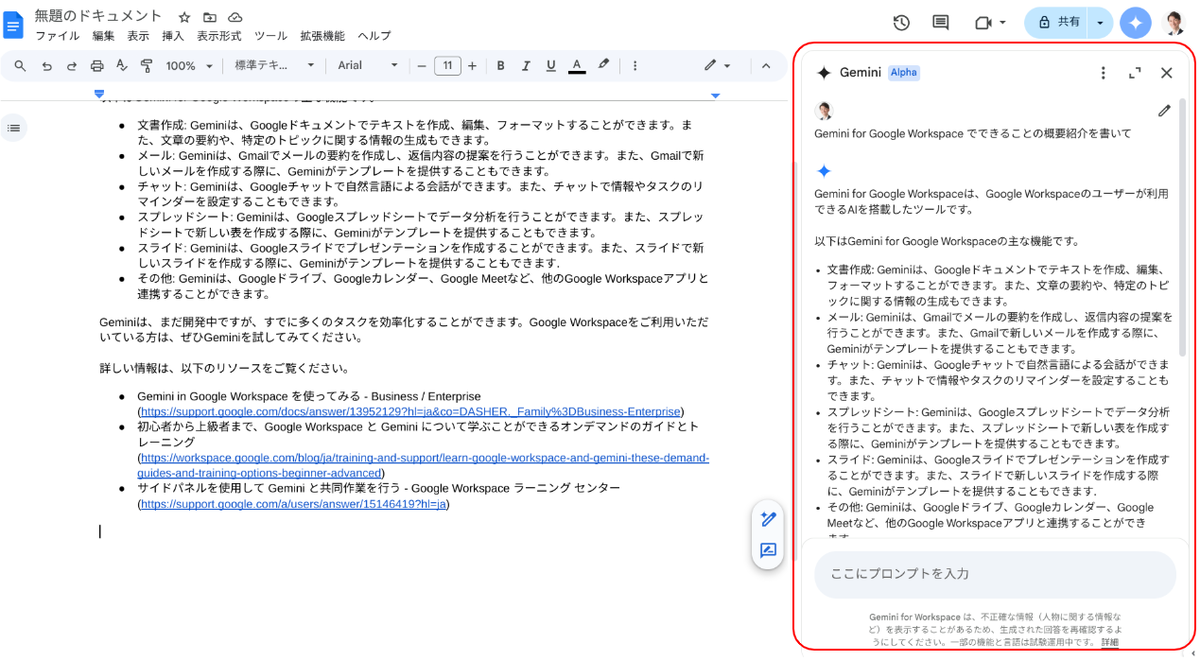Open the ファイル menu
The image size is (1200, 661).
coord(57,36)
